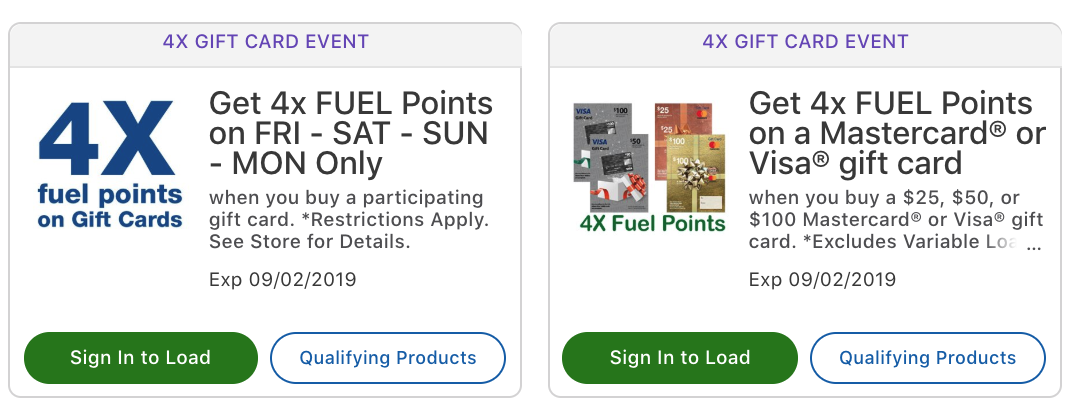The height and width of the screenshot is (418, 1074).
Task: Select the right 4X GIFT CARD EVENT header
Action: (805, 42)
